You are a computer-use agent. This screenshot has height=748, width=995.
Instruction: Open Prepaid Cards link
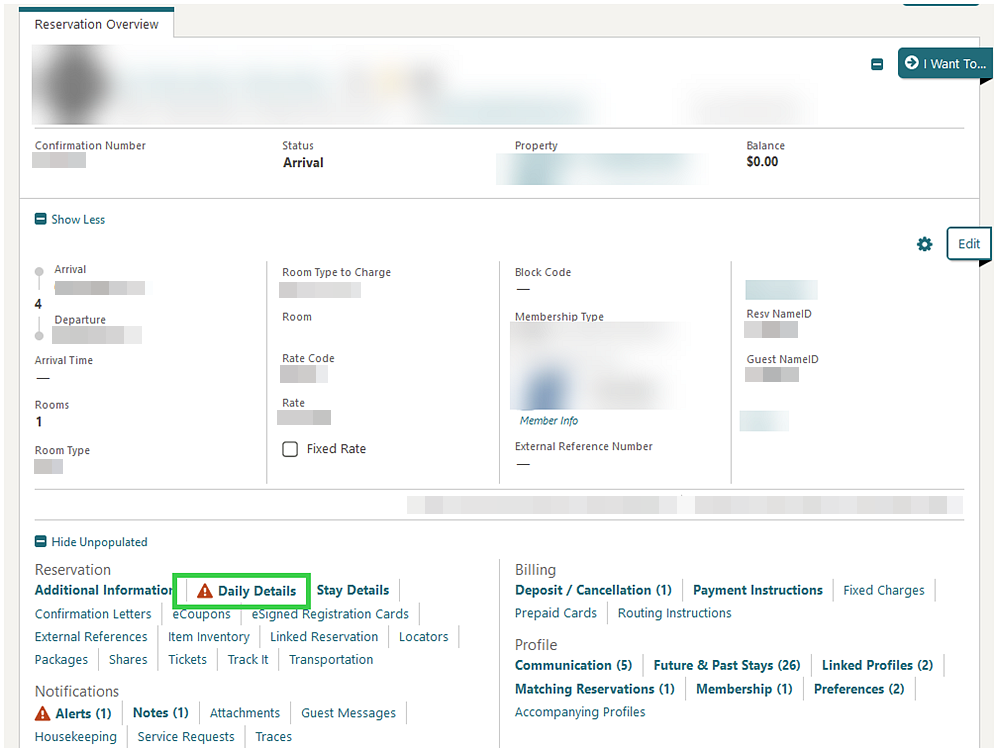pyautogui.click(x=556, y=613)
